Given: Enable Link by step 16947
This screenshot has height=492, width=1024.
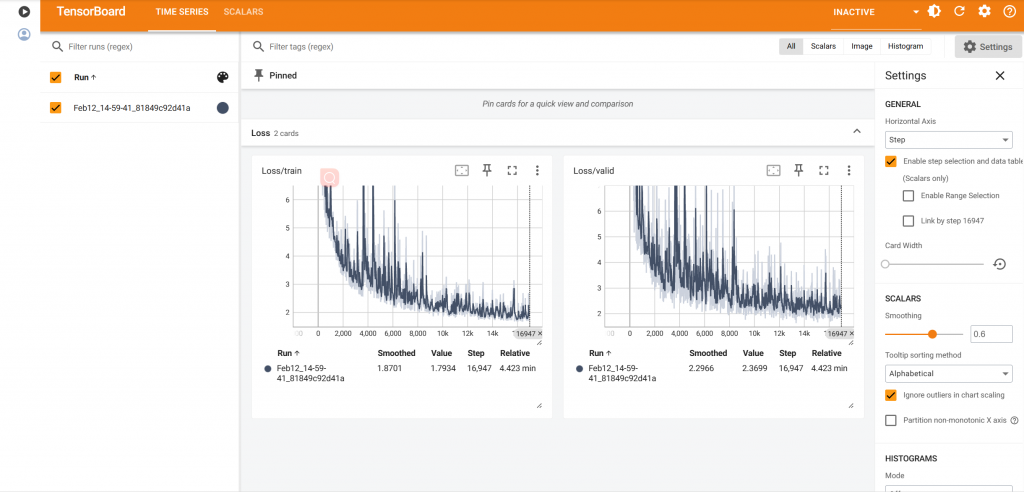Looking at the screenshot, I should click(908, 221).
